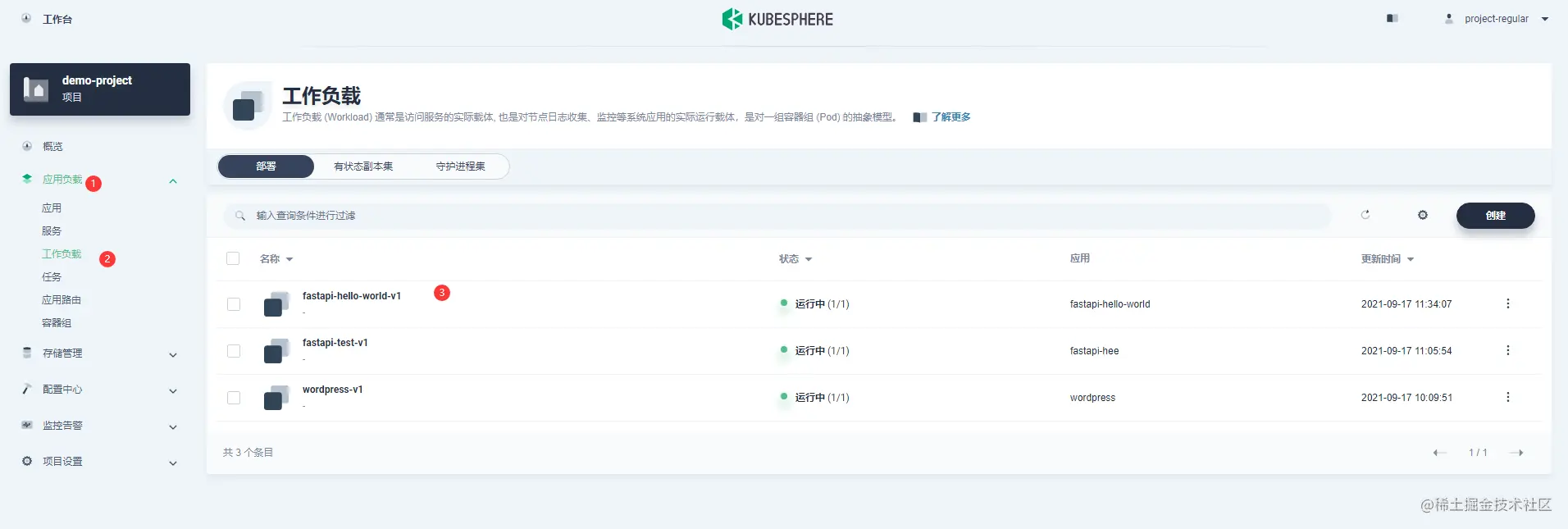
Task: Click the previous page arrow
Action: point(1439,453)
